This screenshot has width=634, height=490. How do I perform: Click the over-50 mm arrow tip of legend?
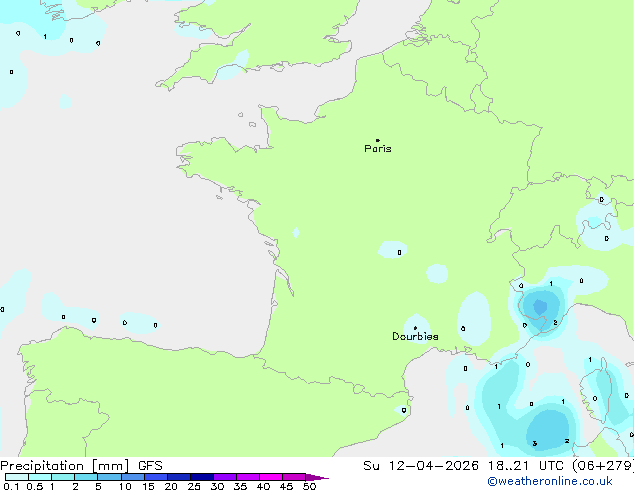[x=317, y=477]
